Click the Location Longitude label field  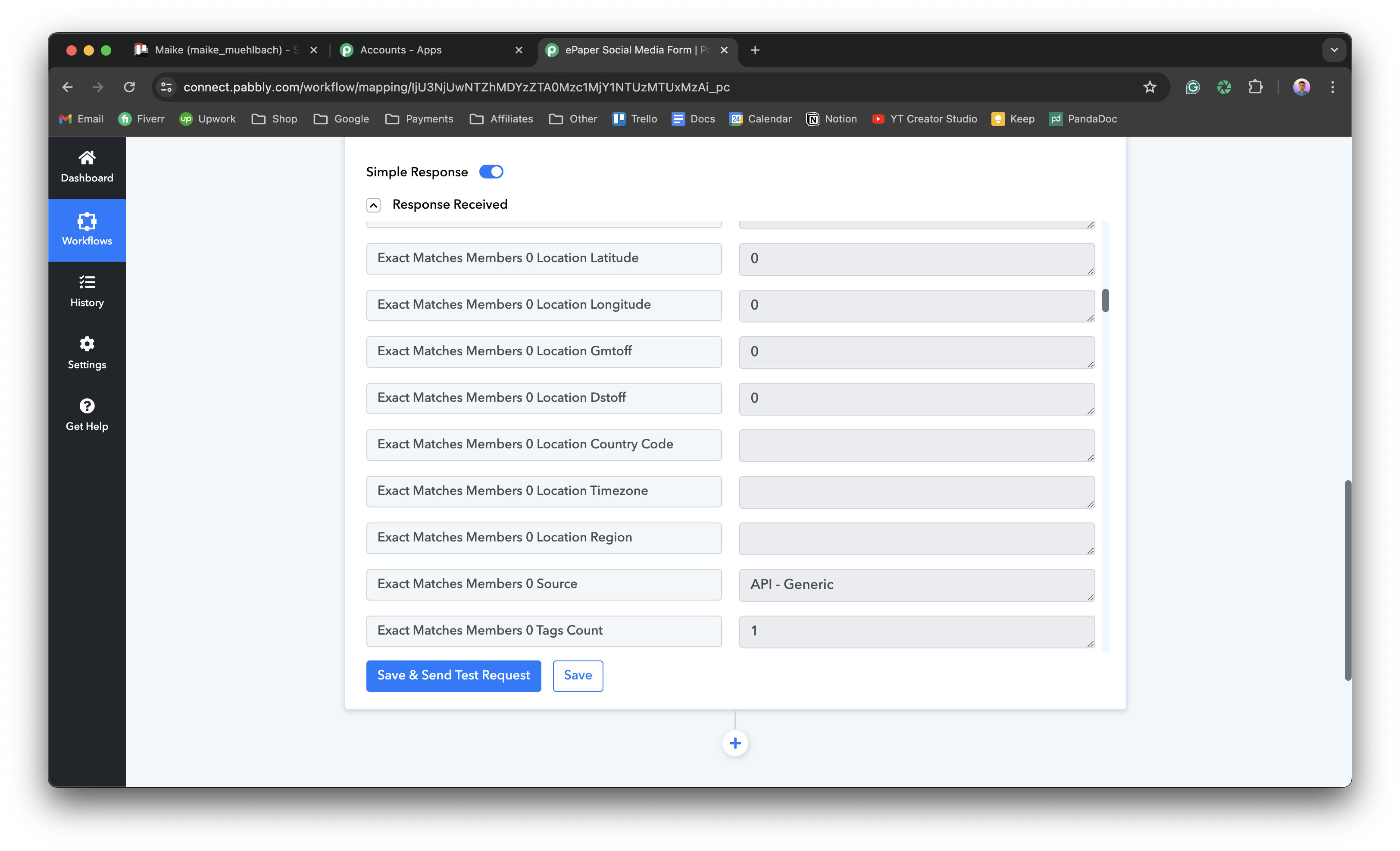544,305
